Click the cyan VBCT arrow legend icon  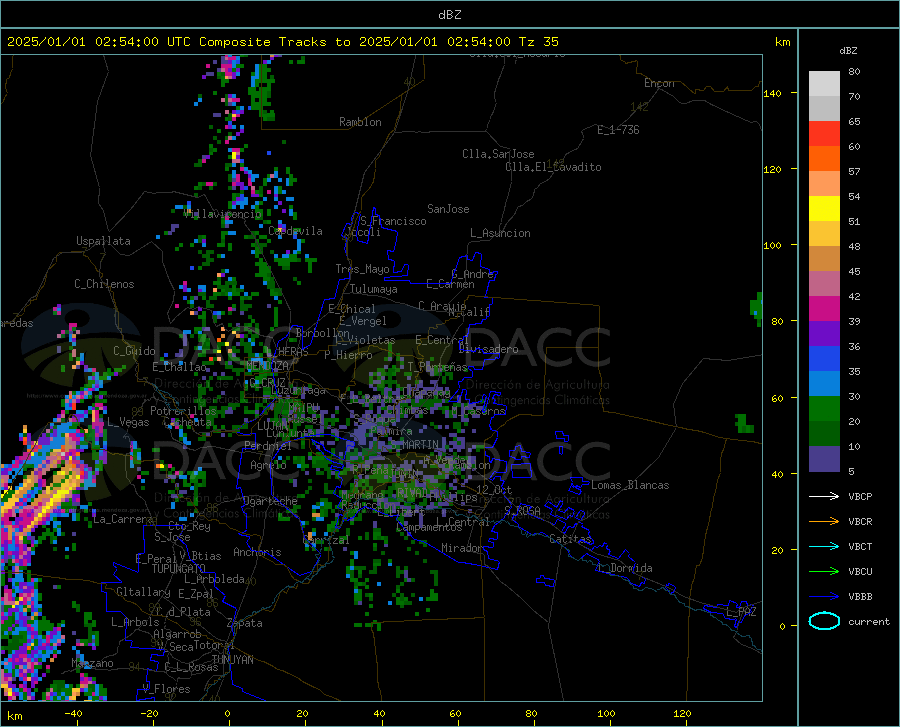click(x=824, y=546)
